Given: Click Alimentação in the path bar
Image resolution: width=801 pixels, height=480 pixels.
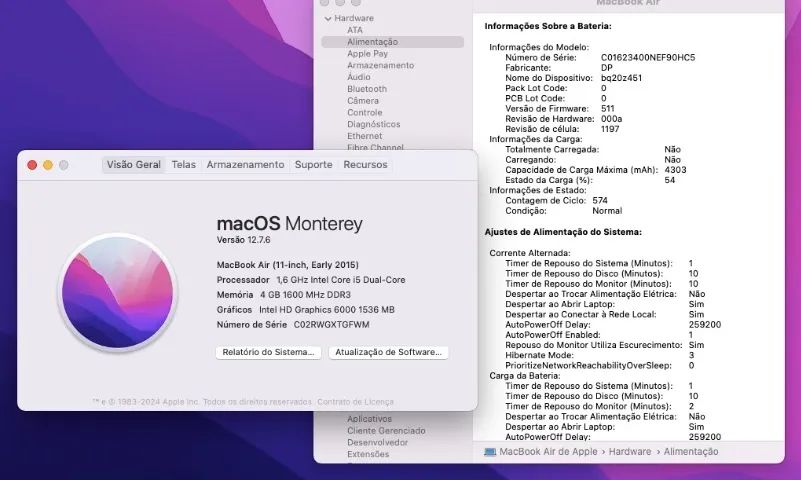Looking at the screenshot, I should point(691,451).
